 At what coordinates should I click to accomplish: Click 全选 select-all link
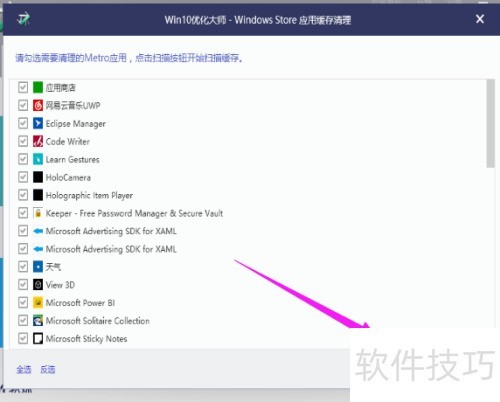[x=24, y=369]
